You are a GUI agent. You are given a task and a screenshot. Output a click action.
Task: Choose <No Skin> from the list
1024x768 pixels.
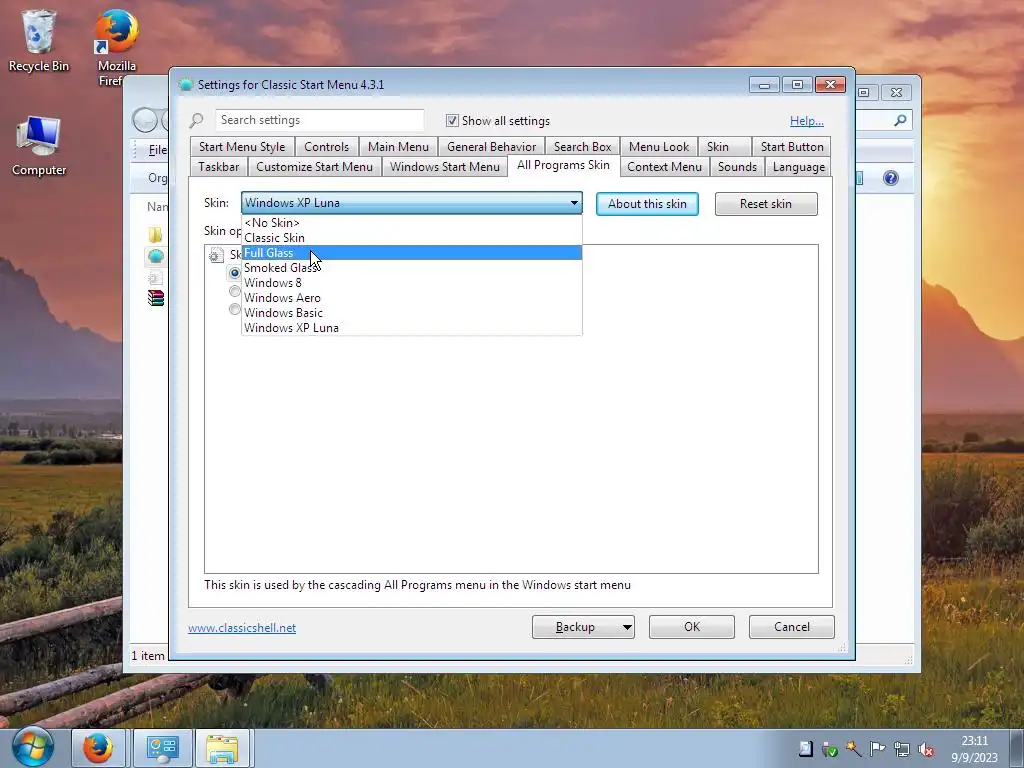coord(411,223)
